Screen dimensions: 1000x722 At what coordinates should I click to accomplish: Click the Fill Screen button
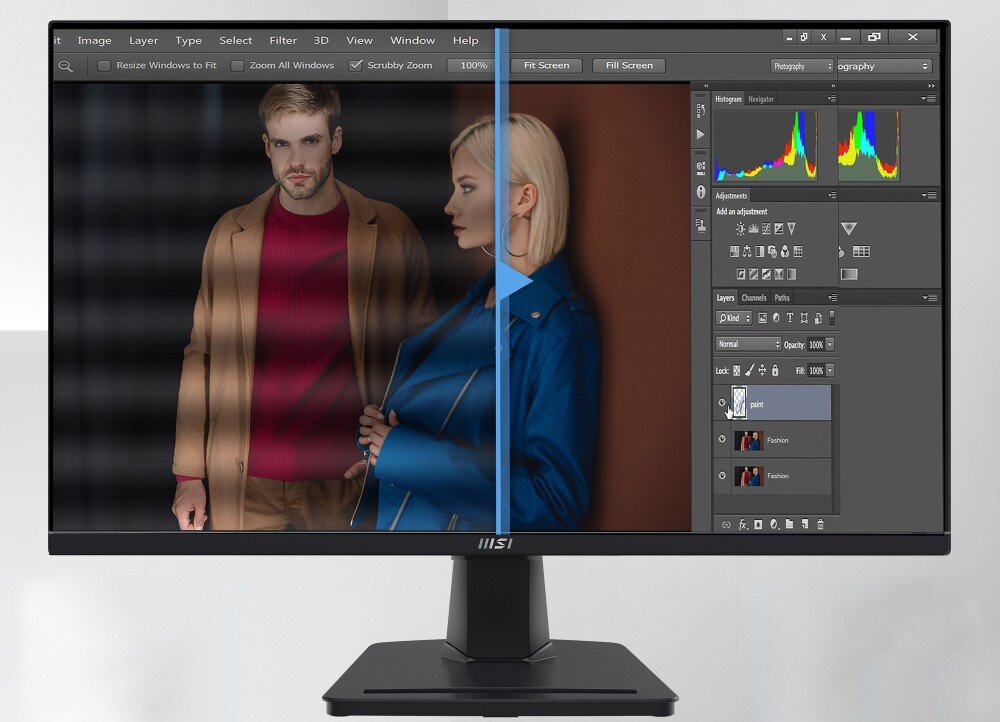(628, 65)
